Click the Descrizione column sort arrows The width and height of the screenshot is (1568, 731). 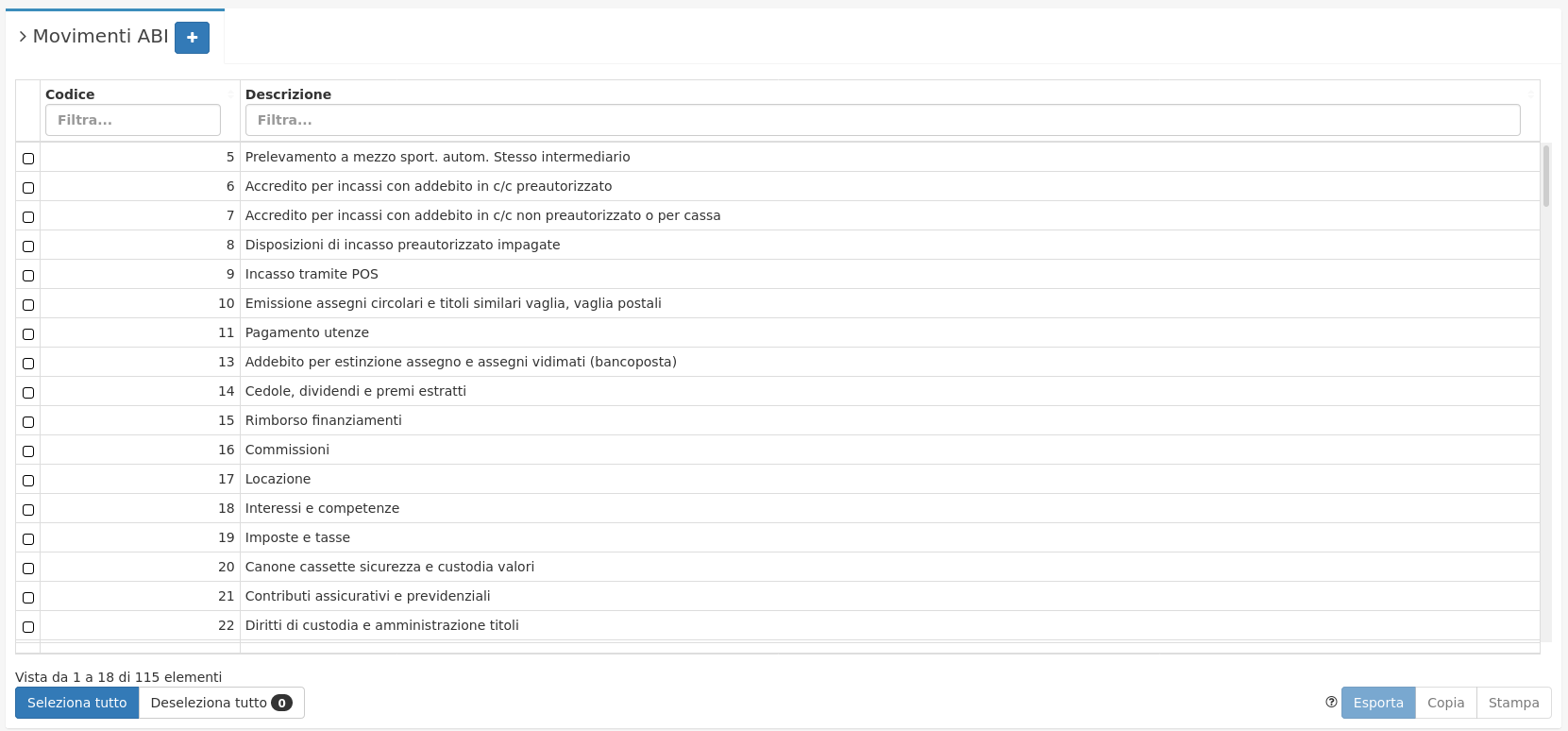coord(1530,94)
